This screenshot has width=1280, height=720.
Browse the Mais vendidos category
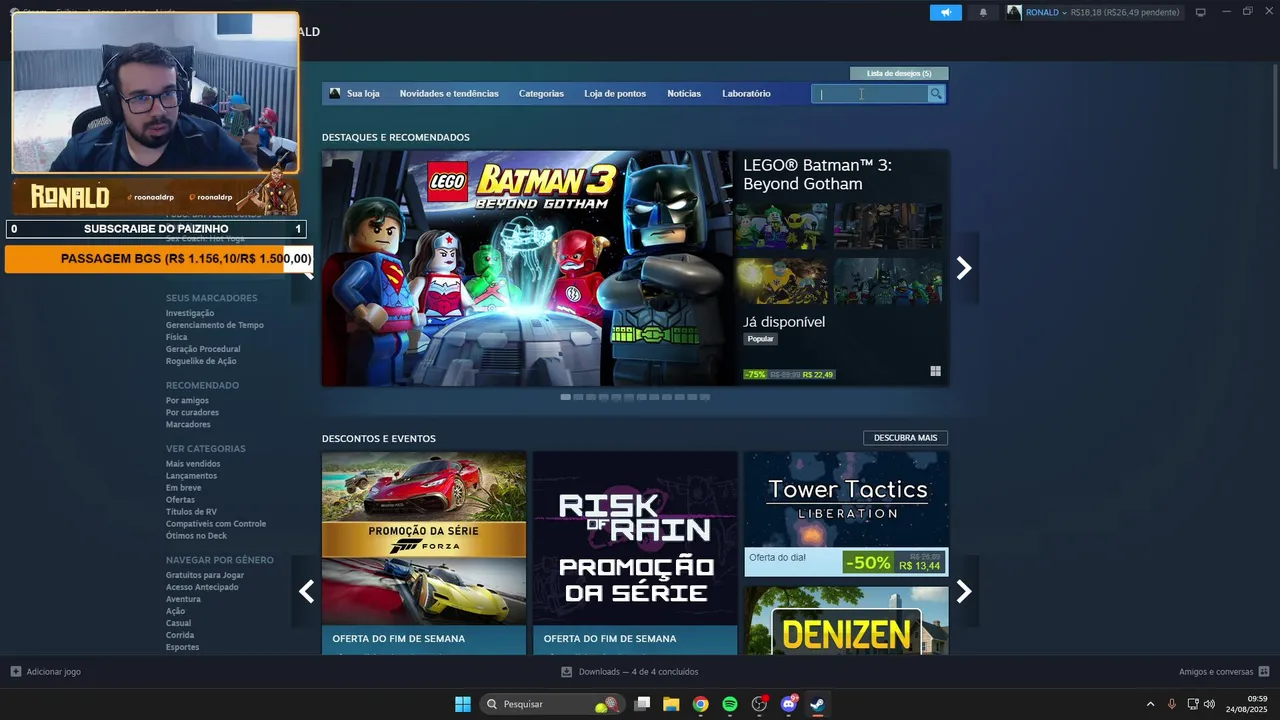click(x=193, y=464)
